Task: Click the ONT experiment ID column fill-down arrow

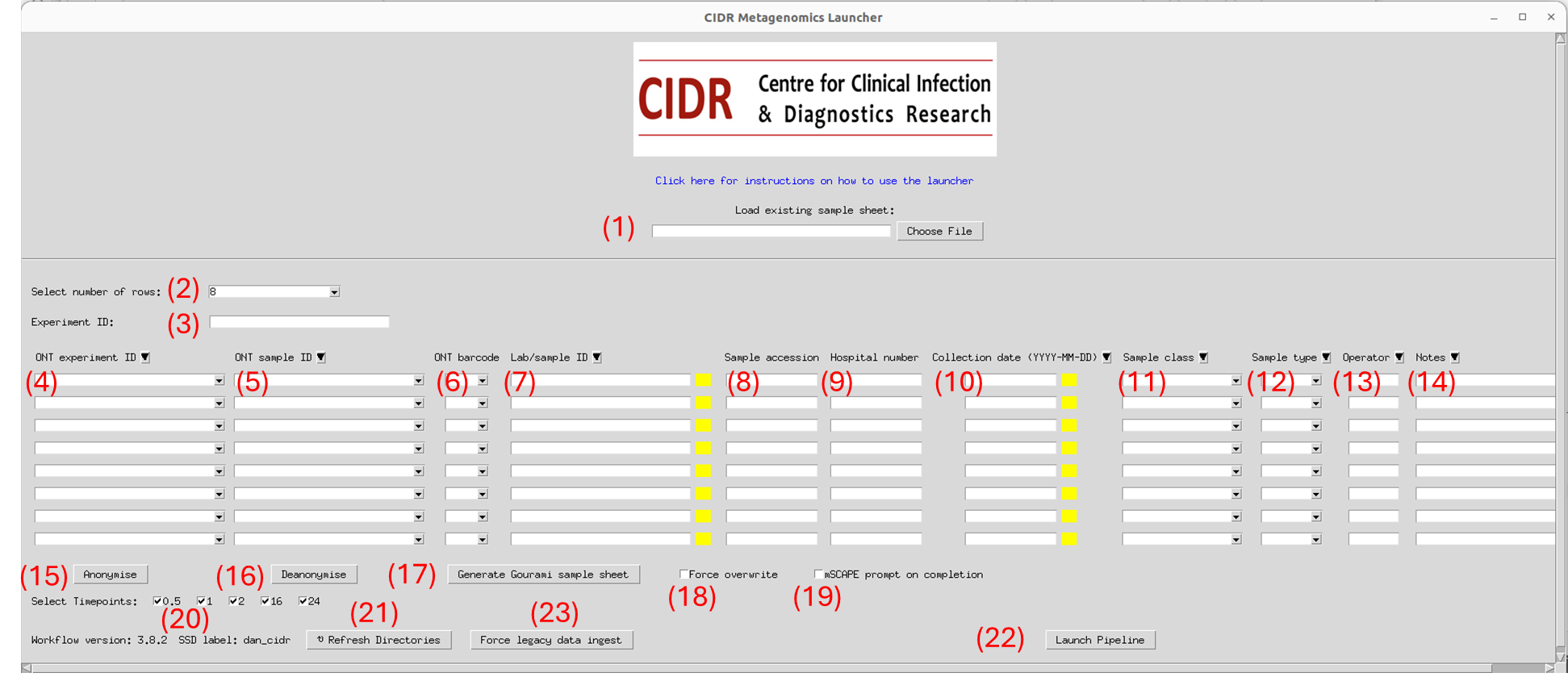Action: pos(145,357)
